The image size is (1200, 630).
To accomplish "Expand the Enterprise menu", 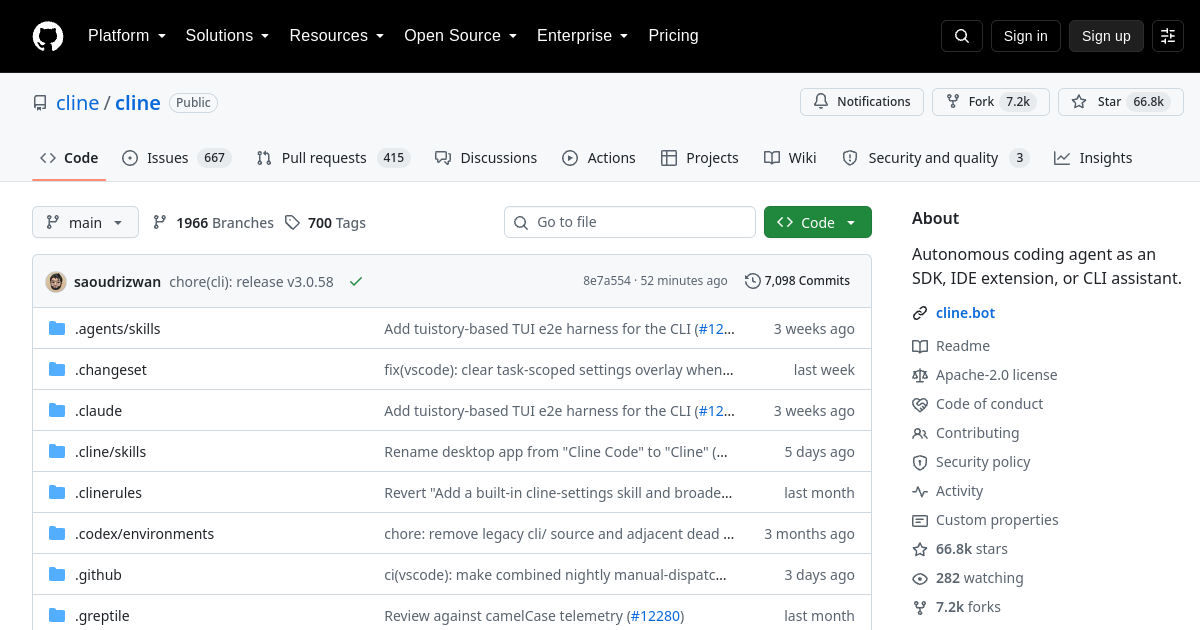I will [x=582, y=36].
